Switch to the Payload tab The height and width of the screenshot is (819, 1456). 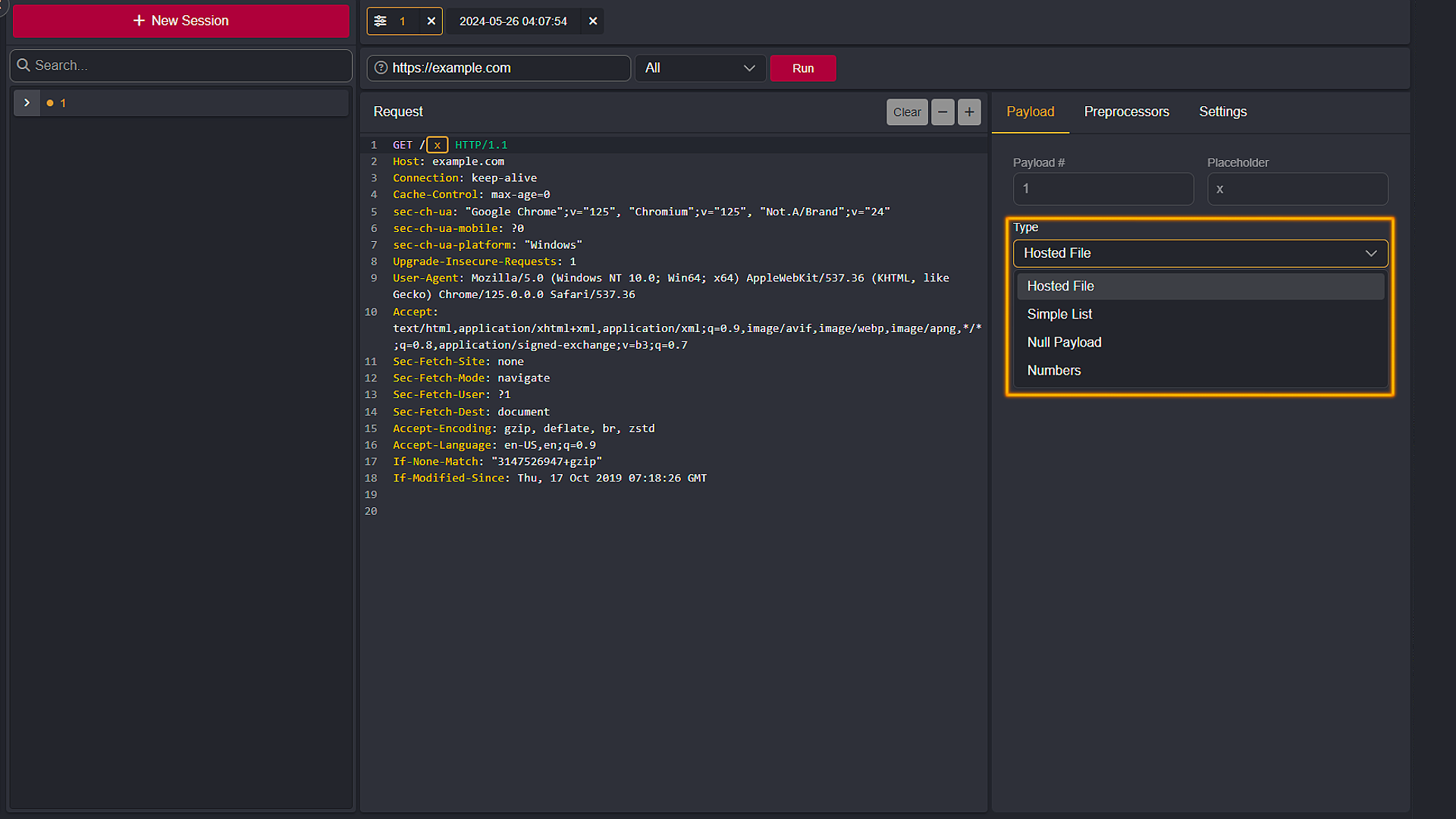[x=1030, y=111]
